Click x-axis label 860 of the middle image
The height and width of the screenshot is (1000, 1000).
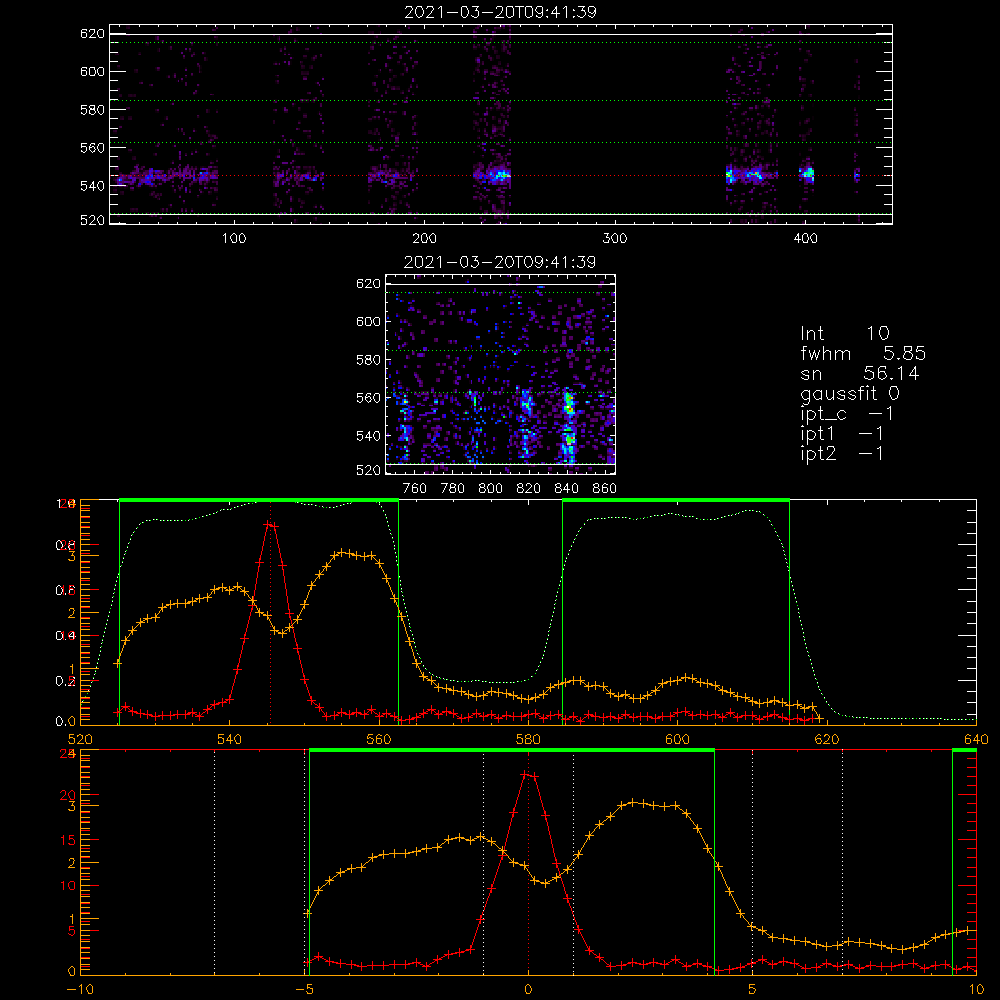tap(604, 489)
